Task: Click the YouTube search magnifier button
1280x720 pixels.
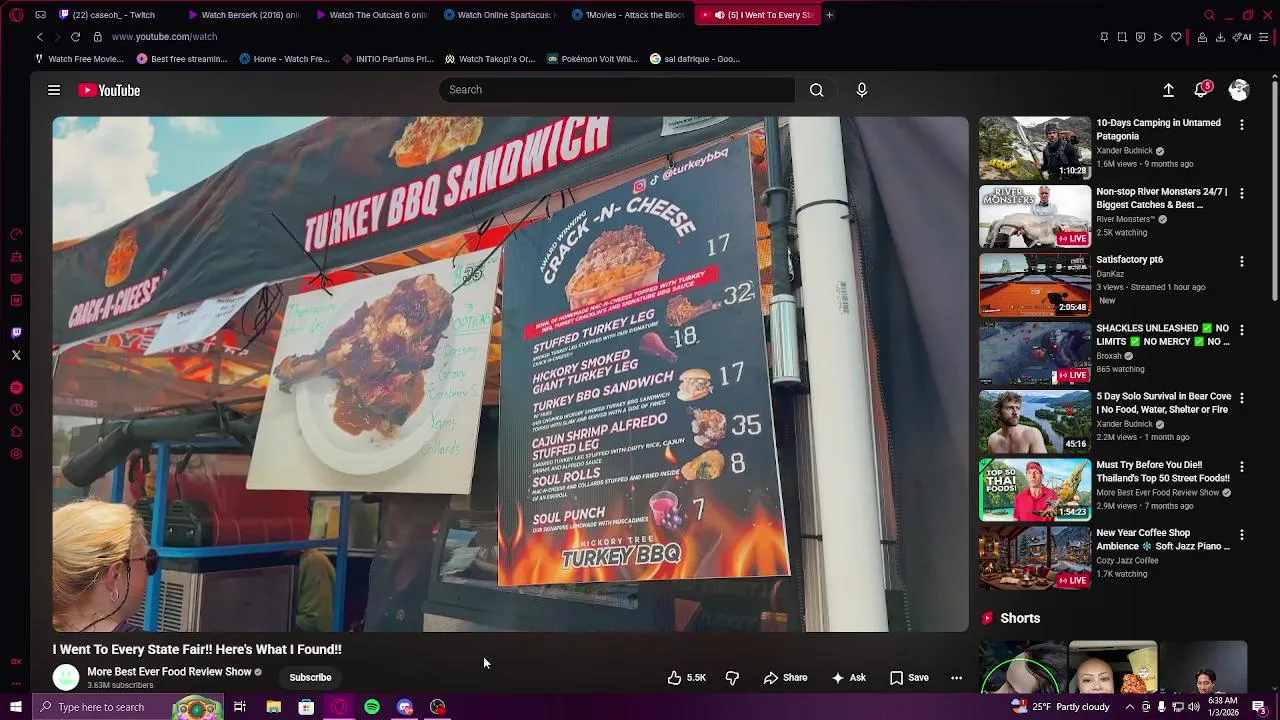Action: [817, 90]
